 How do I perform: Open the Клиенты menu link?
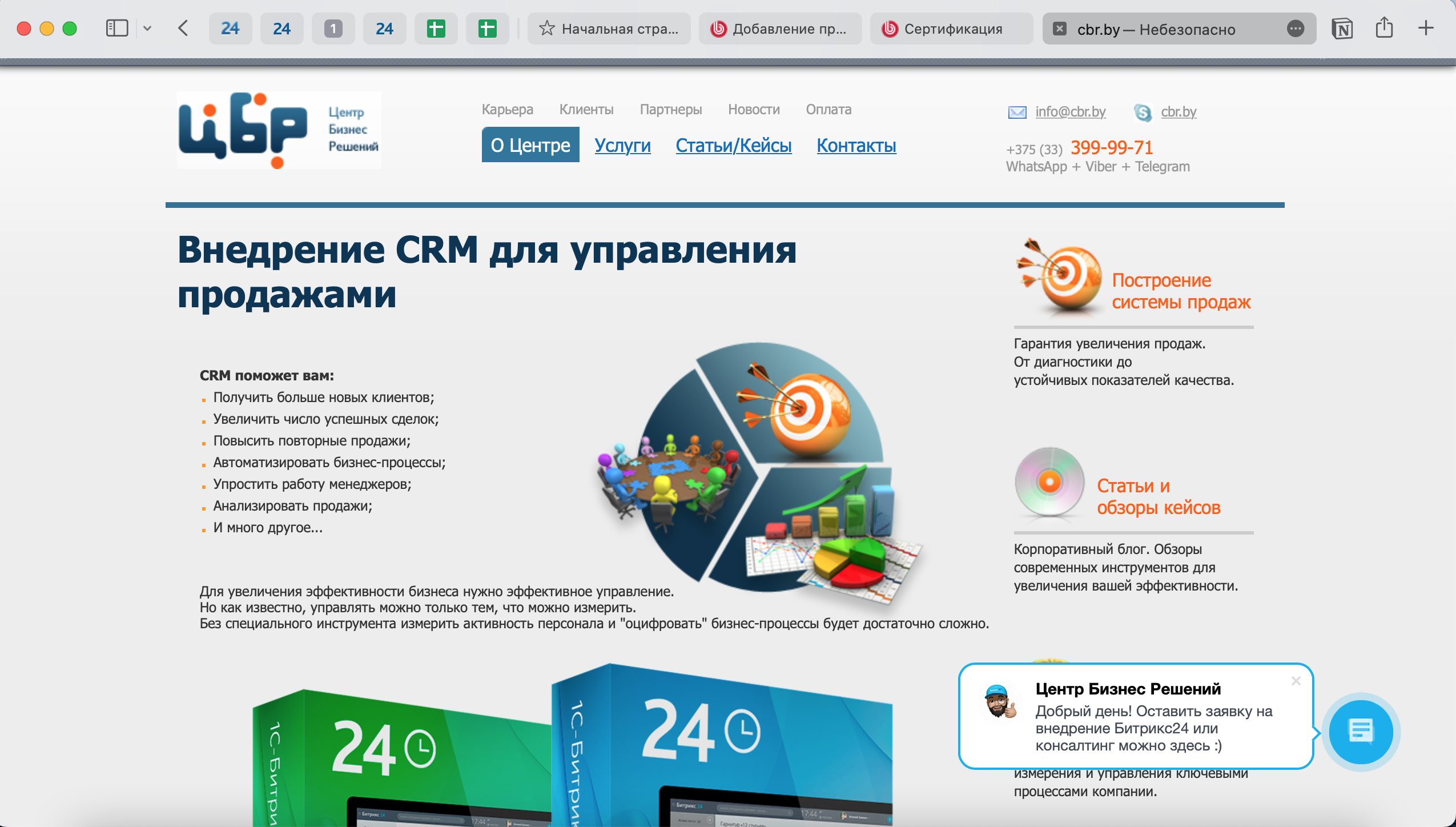(x=586, y=109)
